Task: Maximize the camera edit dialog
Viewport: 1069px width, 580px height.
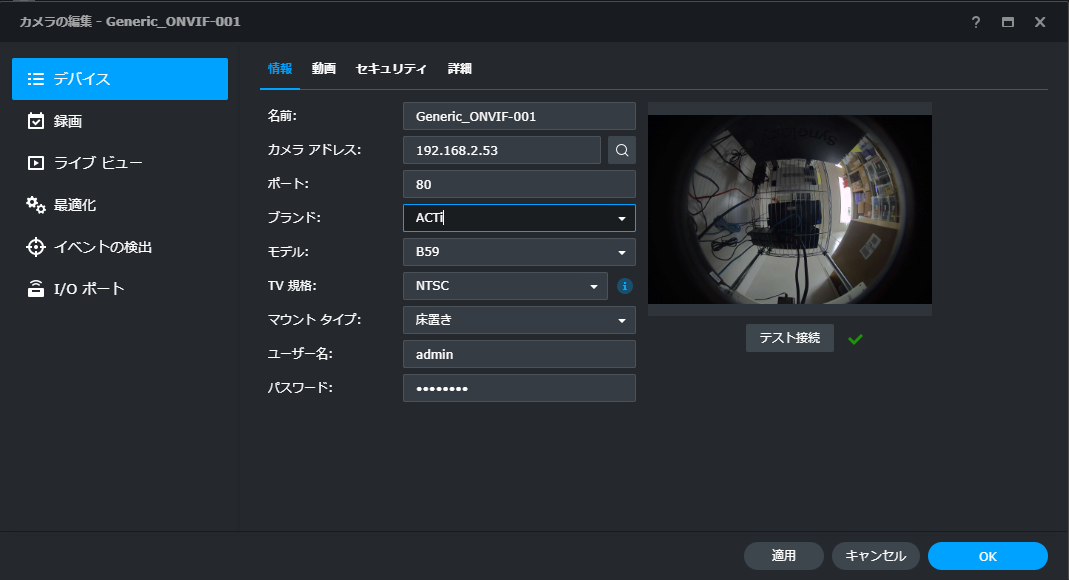Action: pyautogui.click(x=1008, y=22)
